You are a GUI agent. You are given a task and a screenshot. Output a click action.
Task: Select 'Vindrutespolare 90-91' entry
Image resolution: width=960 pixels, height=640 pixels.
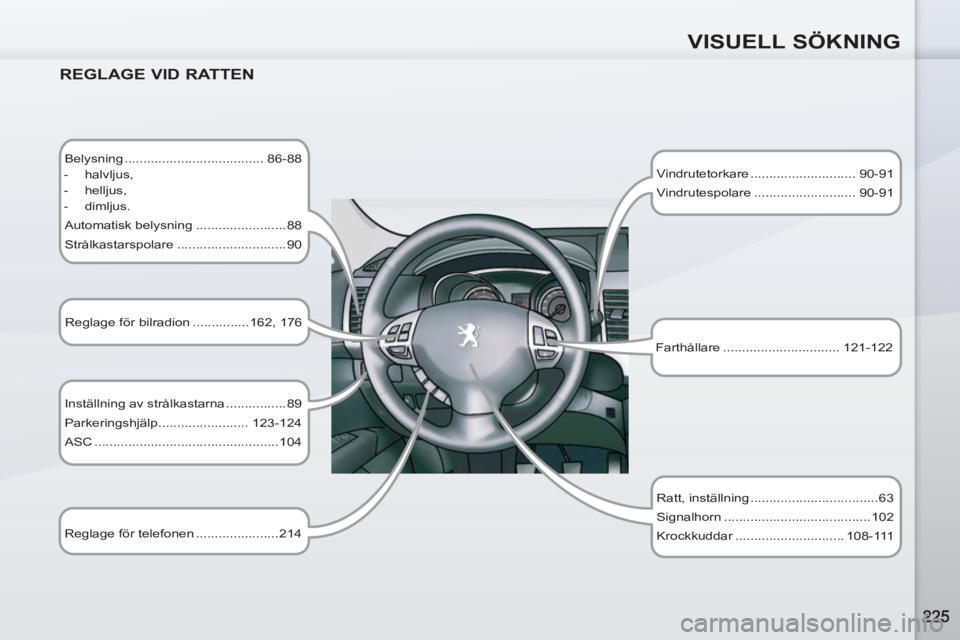[x=774, y=193]
